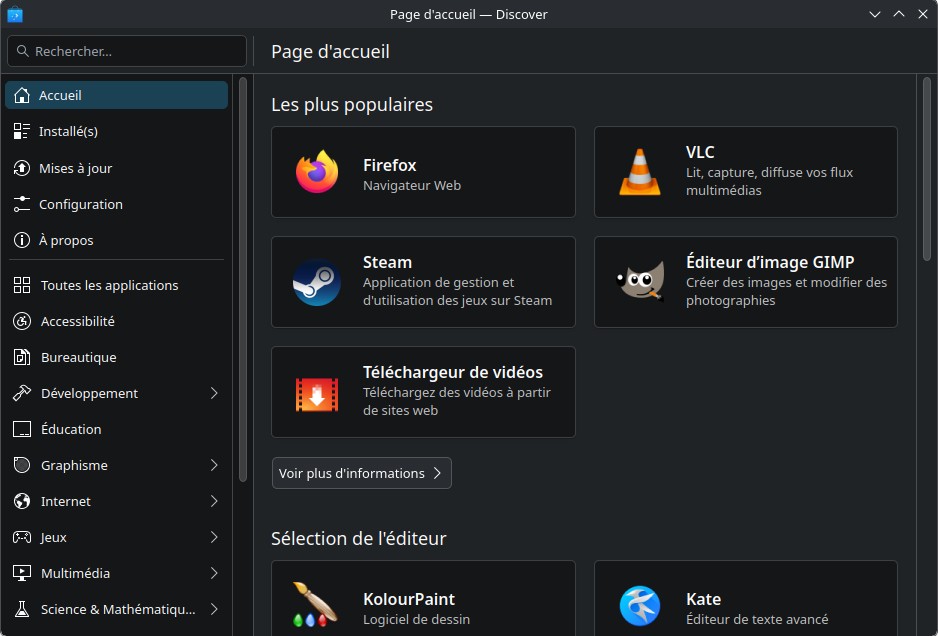Click the Toutes les applications grid icon
The image size is (938, 636).
tap(22, 285)
